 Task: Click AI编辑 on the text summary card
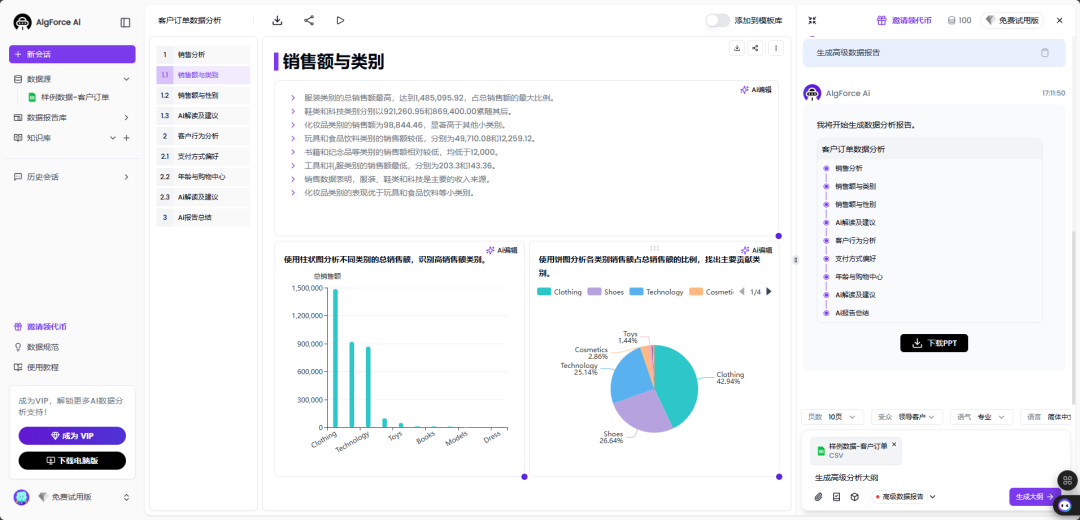tap(756, 90)
